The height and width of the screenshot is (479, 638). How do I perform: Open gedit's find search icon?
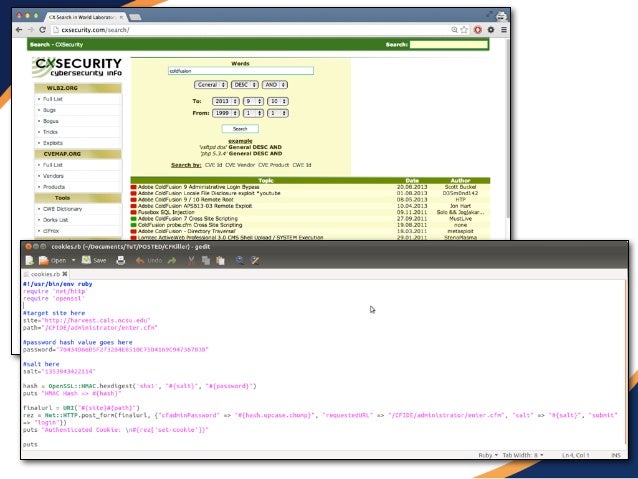(x=240, y=260)
